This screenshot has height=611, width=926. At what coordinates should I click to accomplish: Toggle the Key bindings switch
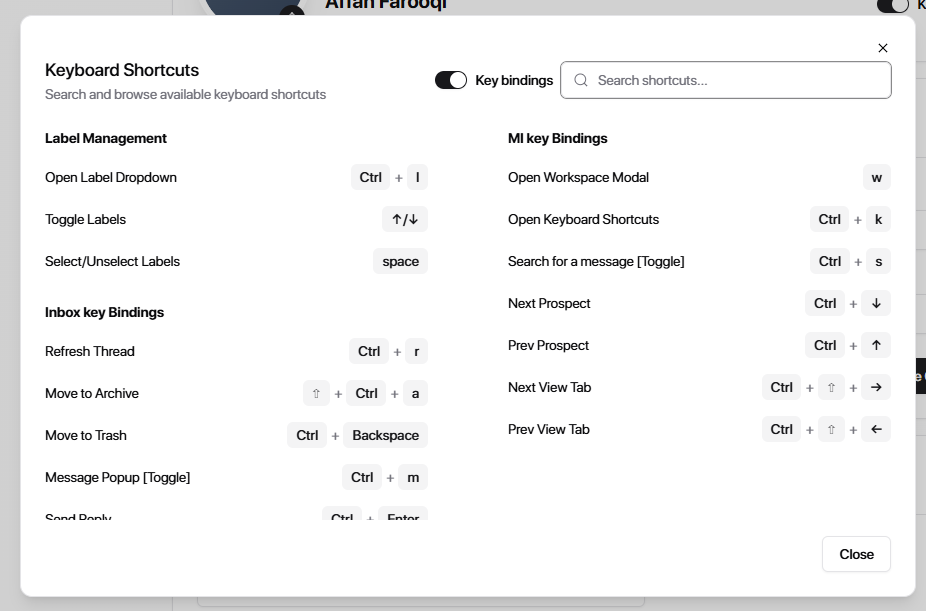[451, 80]
